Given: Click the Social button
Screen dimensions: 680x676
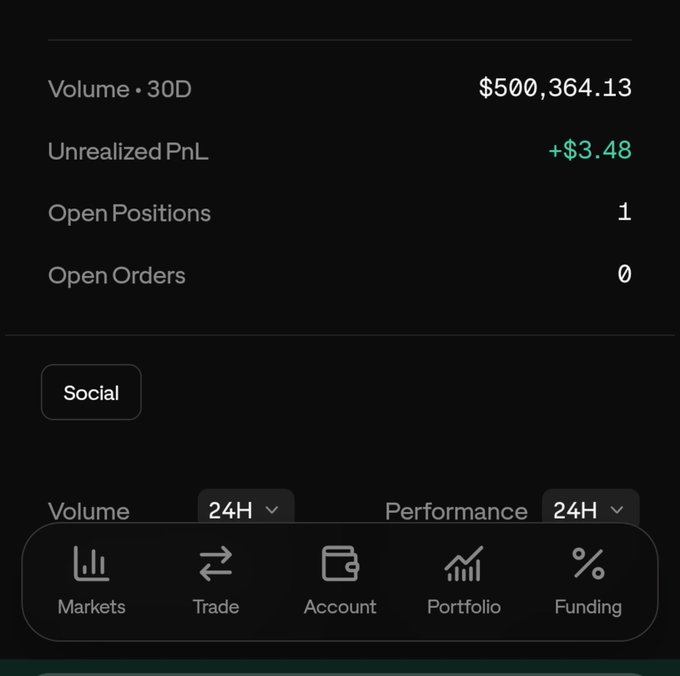Looking at the screenshot, I should point(91,392).
